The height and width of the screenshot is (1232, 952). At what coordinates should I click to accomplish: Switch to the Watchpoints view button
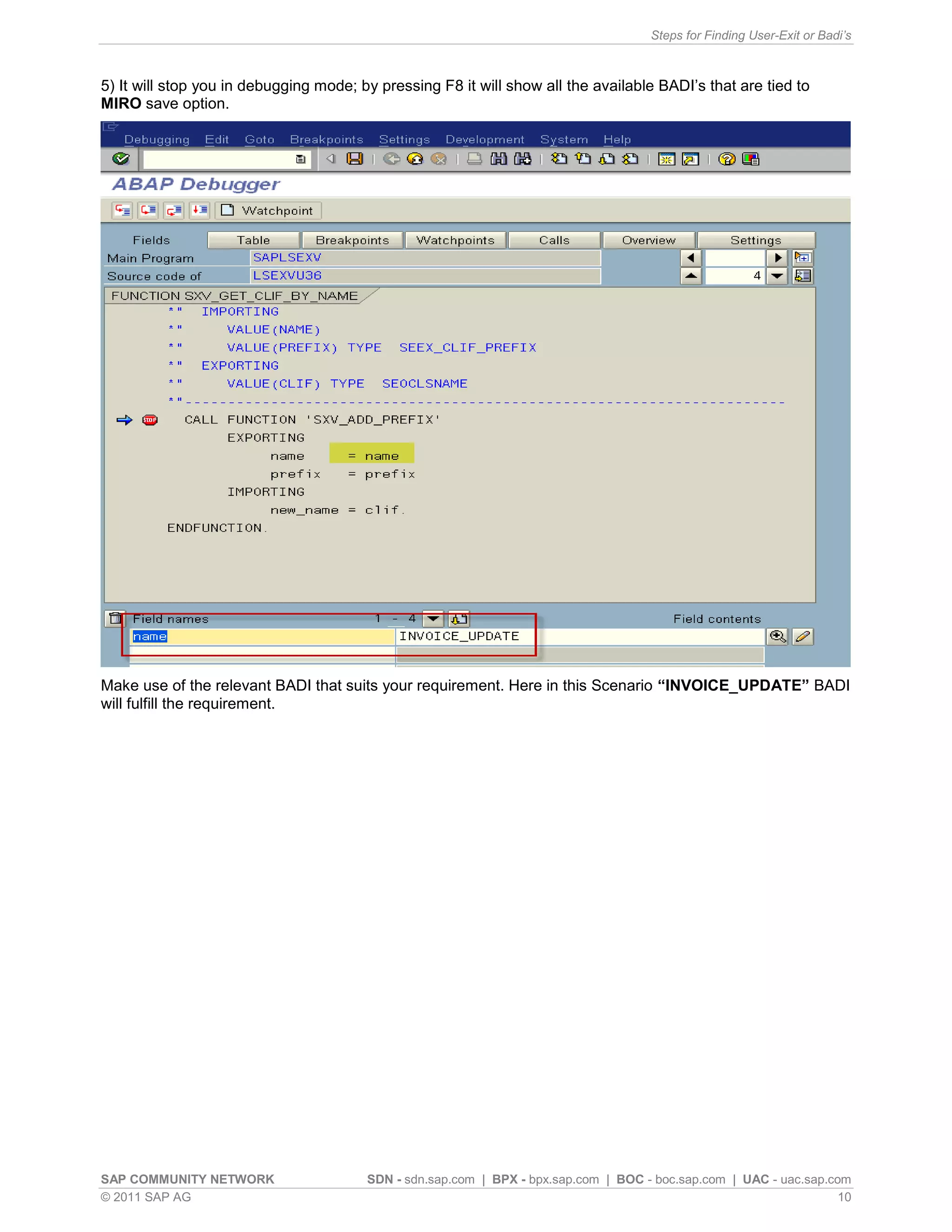(456, 240)
